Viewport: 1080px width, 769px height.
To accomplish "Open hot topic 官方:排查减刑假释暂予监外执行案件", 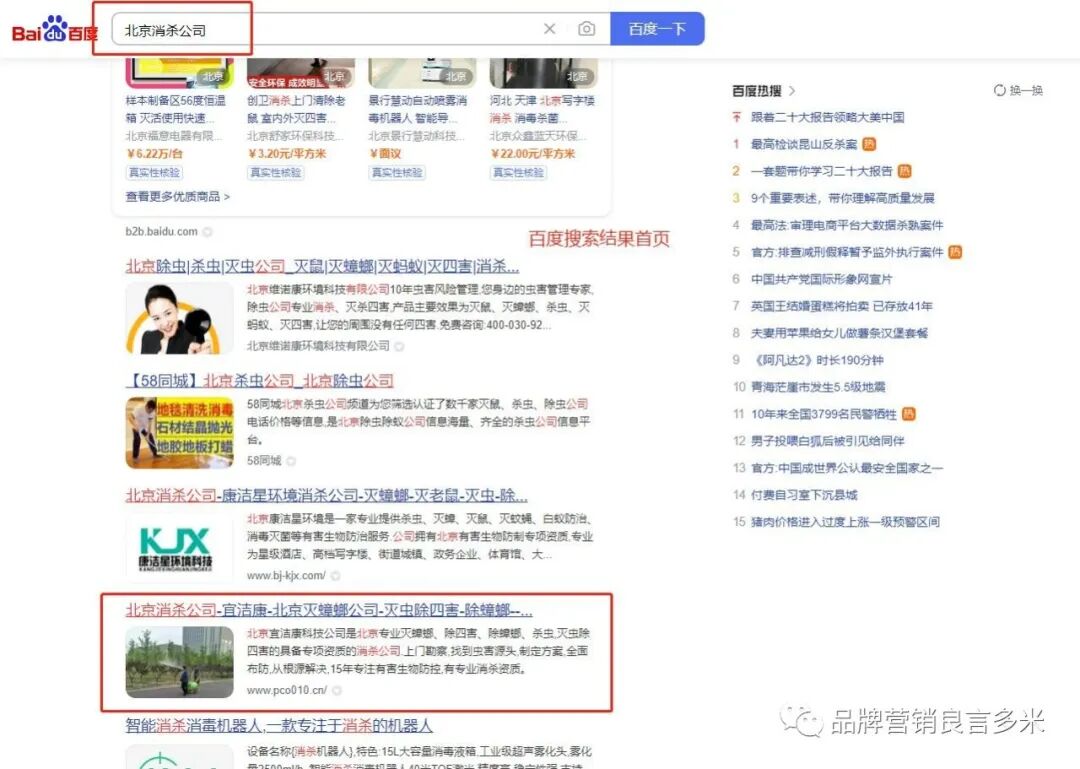I will click(x=847, y=252).
